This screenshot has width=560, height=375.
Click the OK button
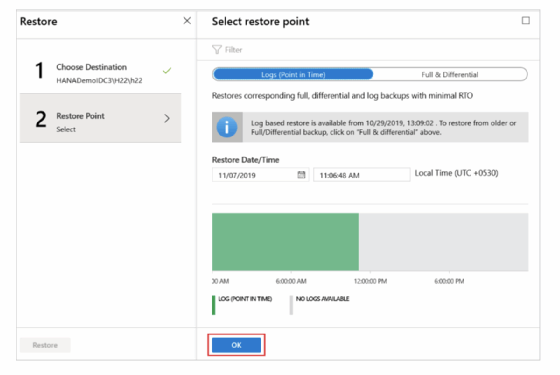236,345
